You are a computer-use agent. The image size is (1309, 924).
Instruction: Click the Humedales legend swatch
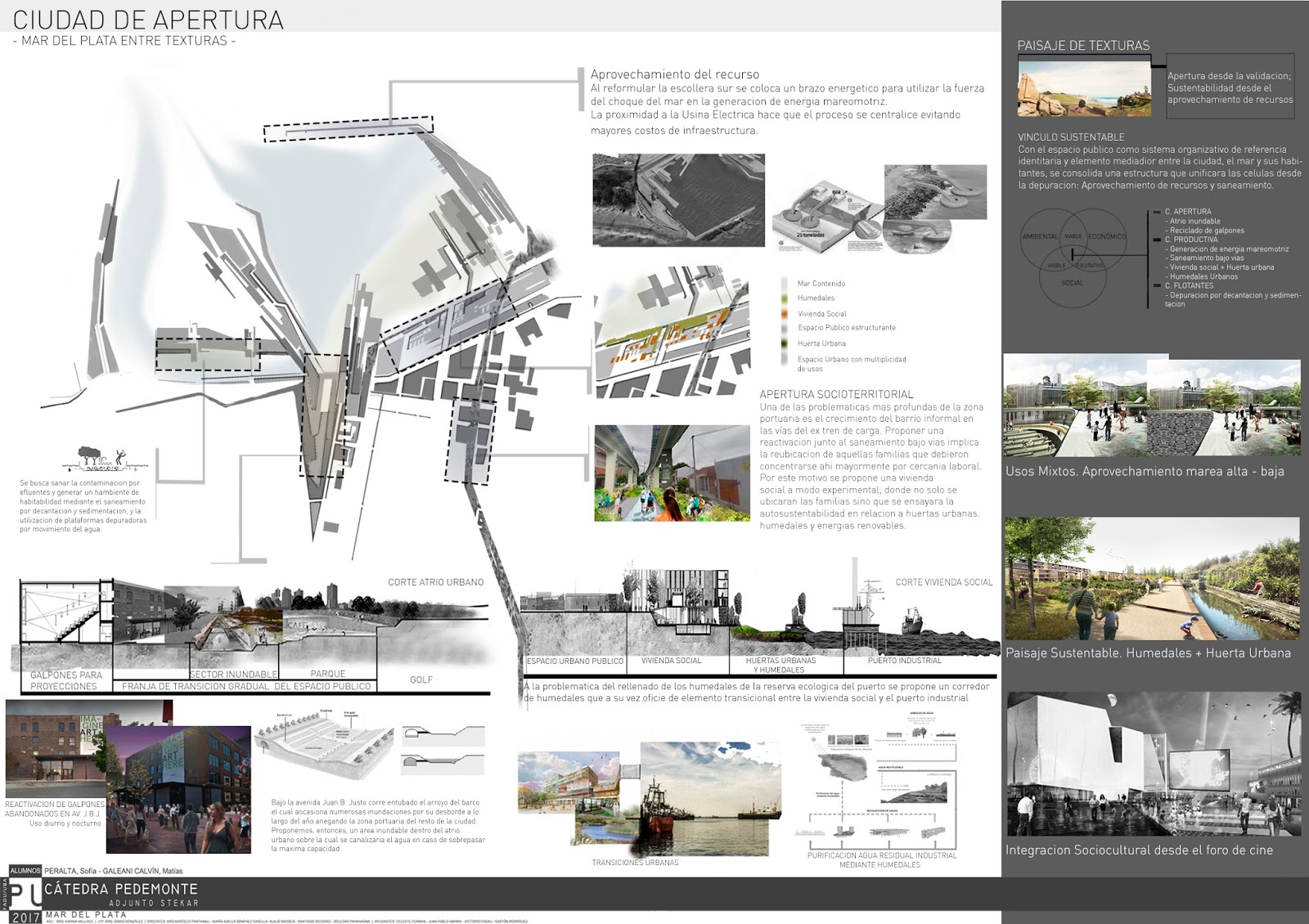point(785,298)
